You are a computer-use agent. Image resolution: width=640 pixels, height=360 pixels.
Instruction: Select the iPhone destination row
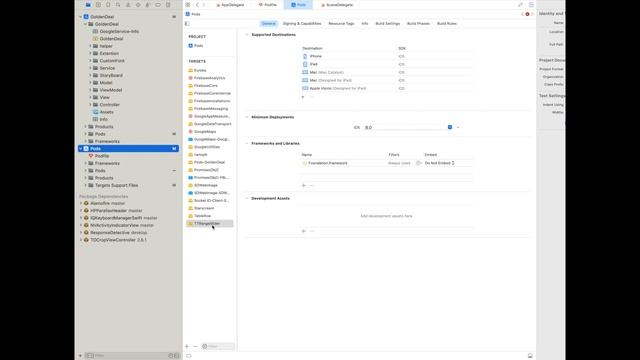[x=387, y=56]
